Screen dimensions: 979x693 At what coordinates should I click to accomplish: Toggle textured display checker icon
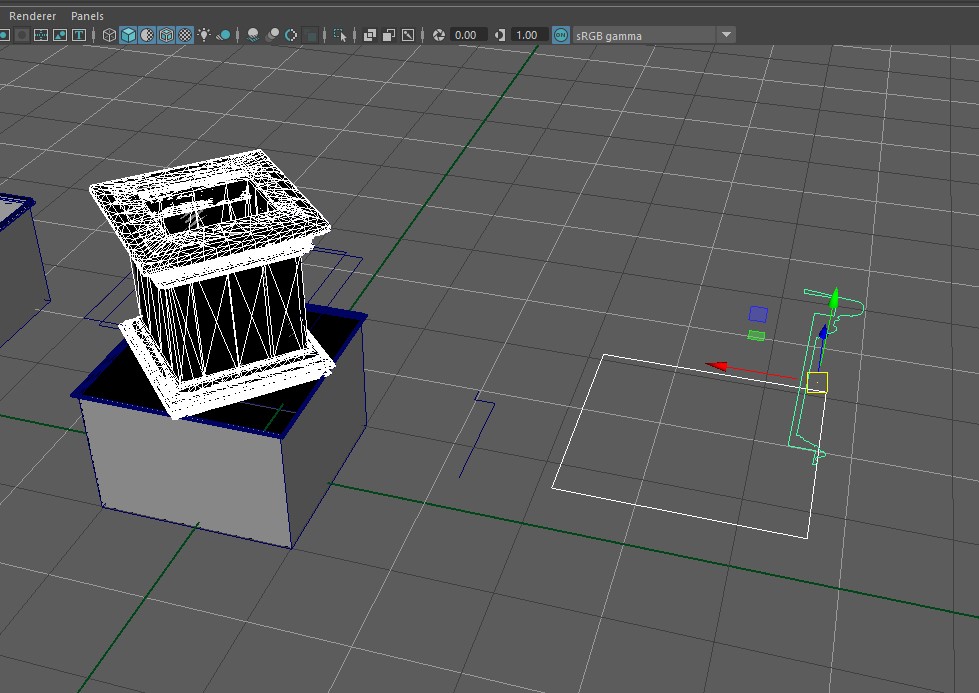[x=185, y=35]
